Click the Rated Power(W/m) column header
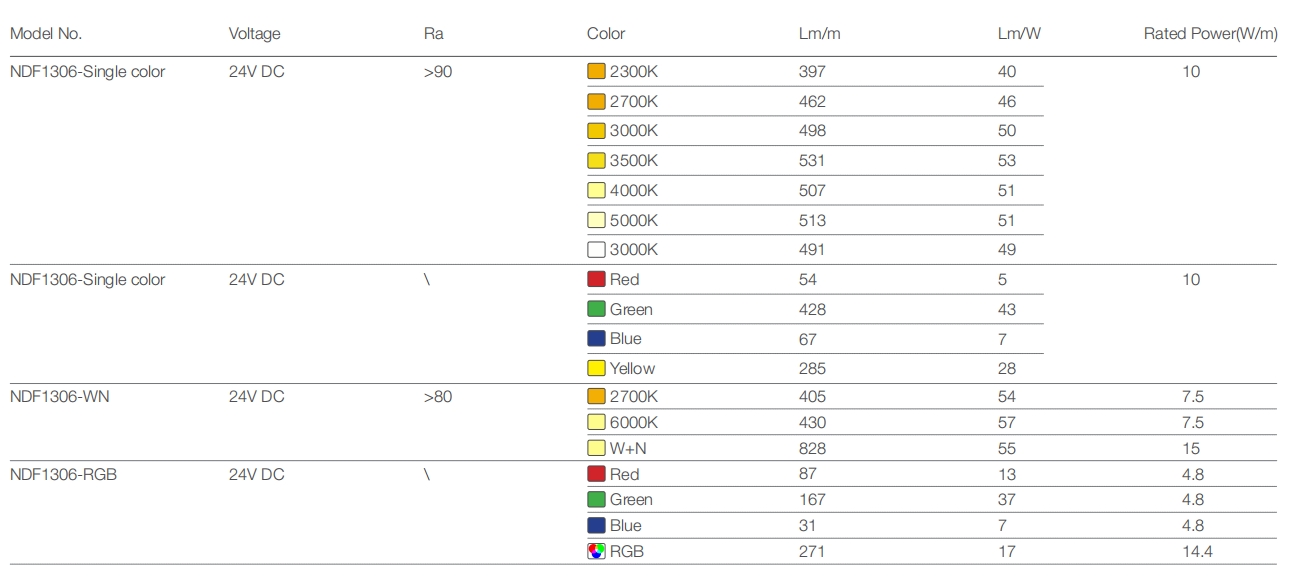This screenshot has height=582, width=1297. 1210,34
